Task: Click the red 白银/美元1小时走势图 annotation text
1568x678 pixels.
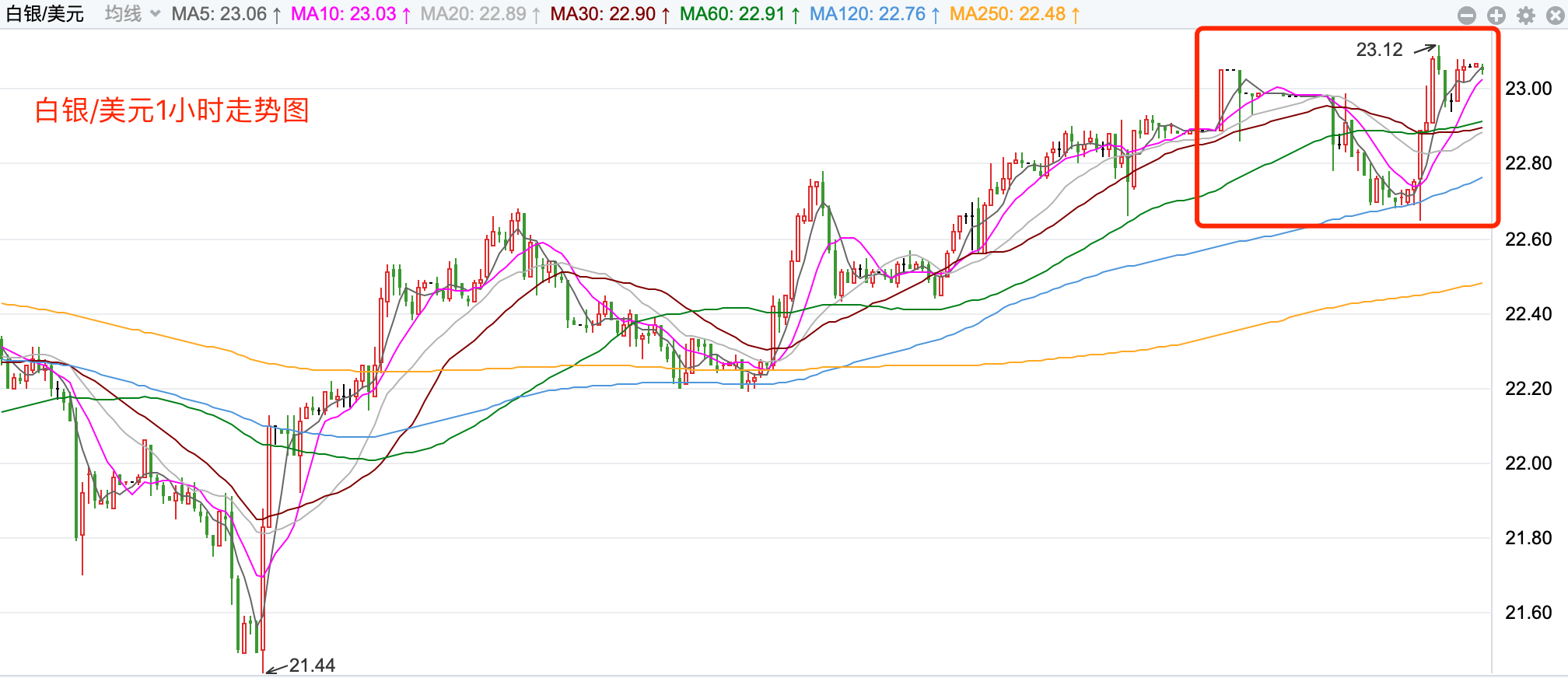Action: pos(172,110)
